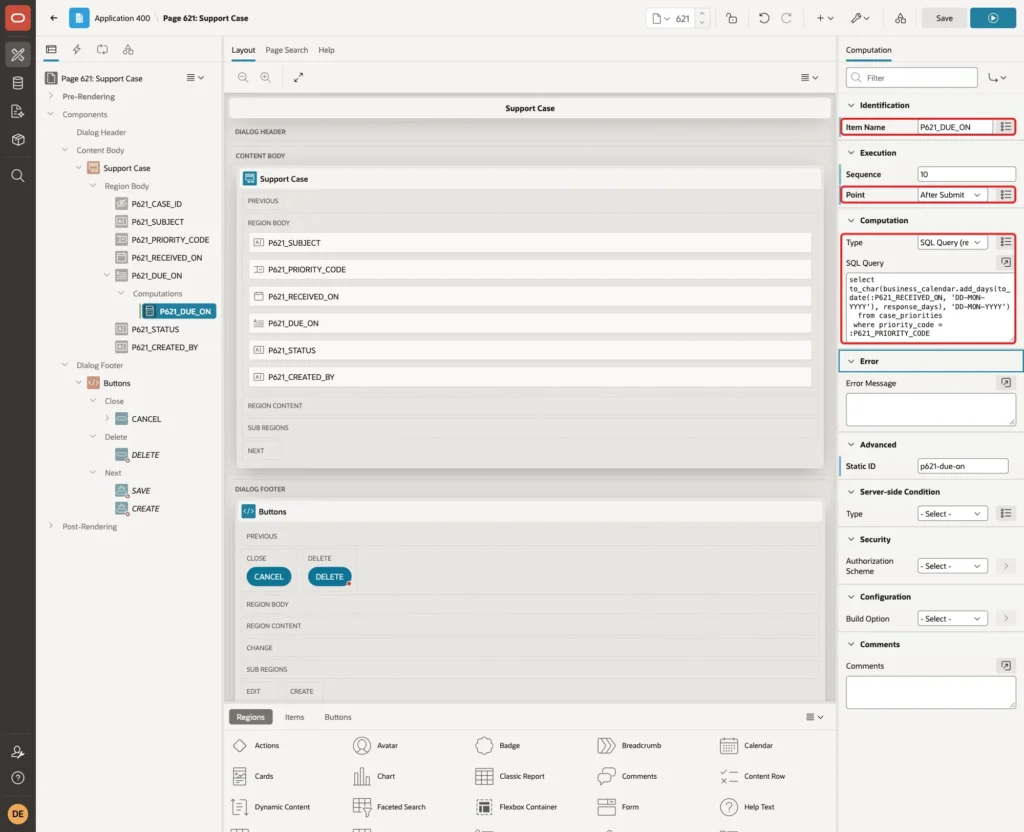Screen dimensions: 1024x832
Task: Collapse the Identification section
Action: [851, 105]
